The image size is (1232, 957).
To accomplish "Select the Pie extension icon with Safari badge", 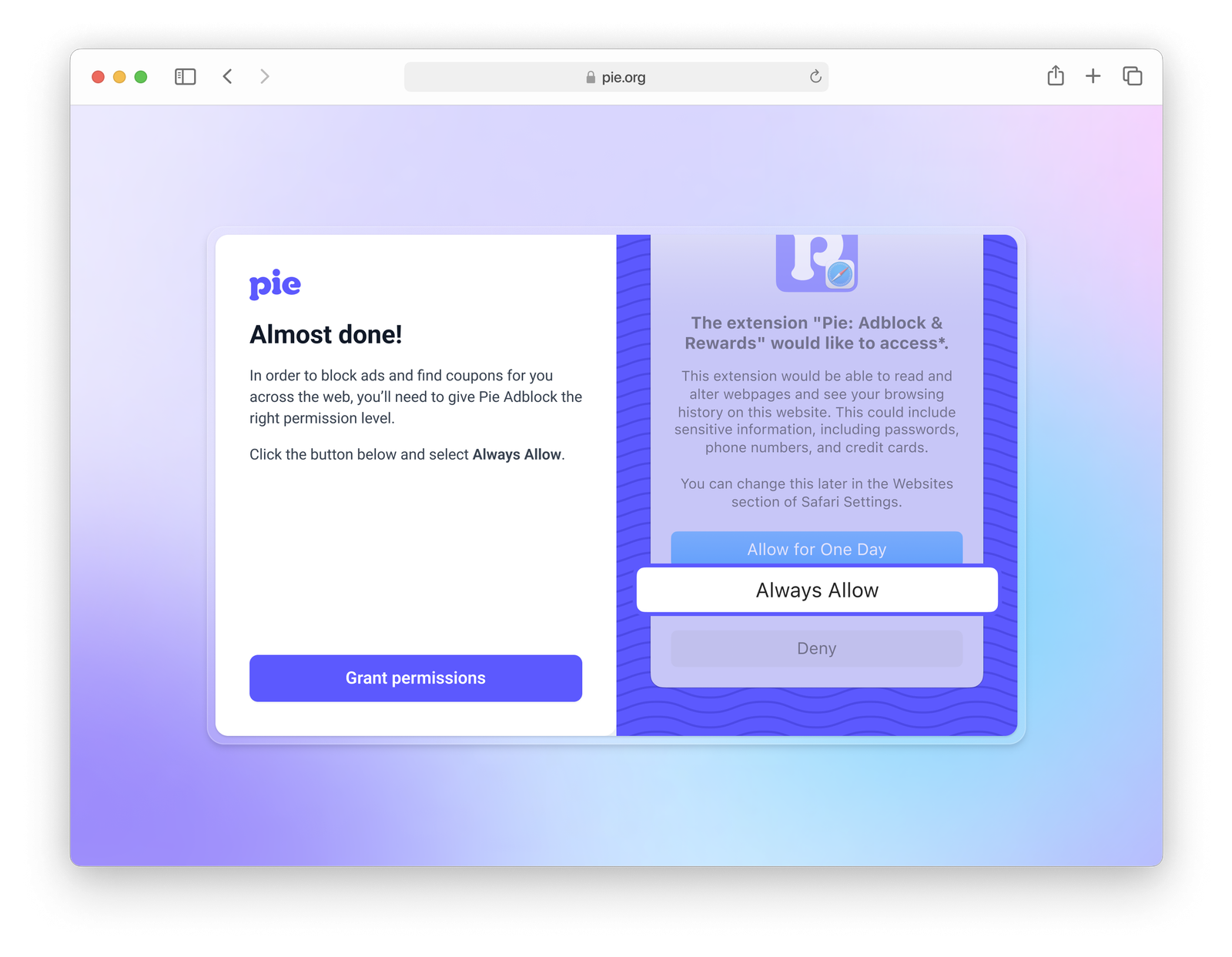I will click(817, 263).
